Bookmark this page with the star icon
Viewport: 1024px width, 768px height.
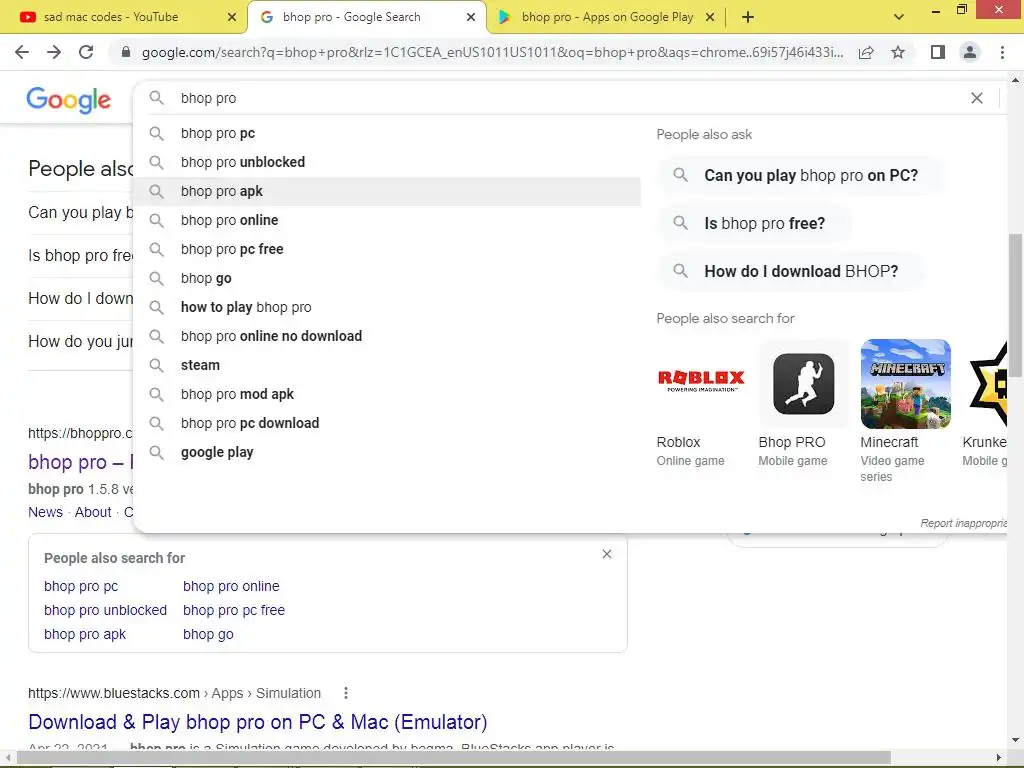898,52
